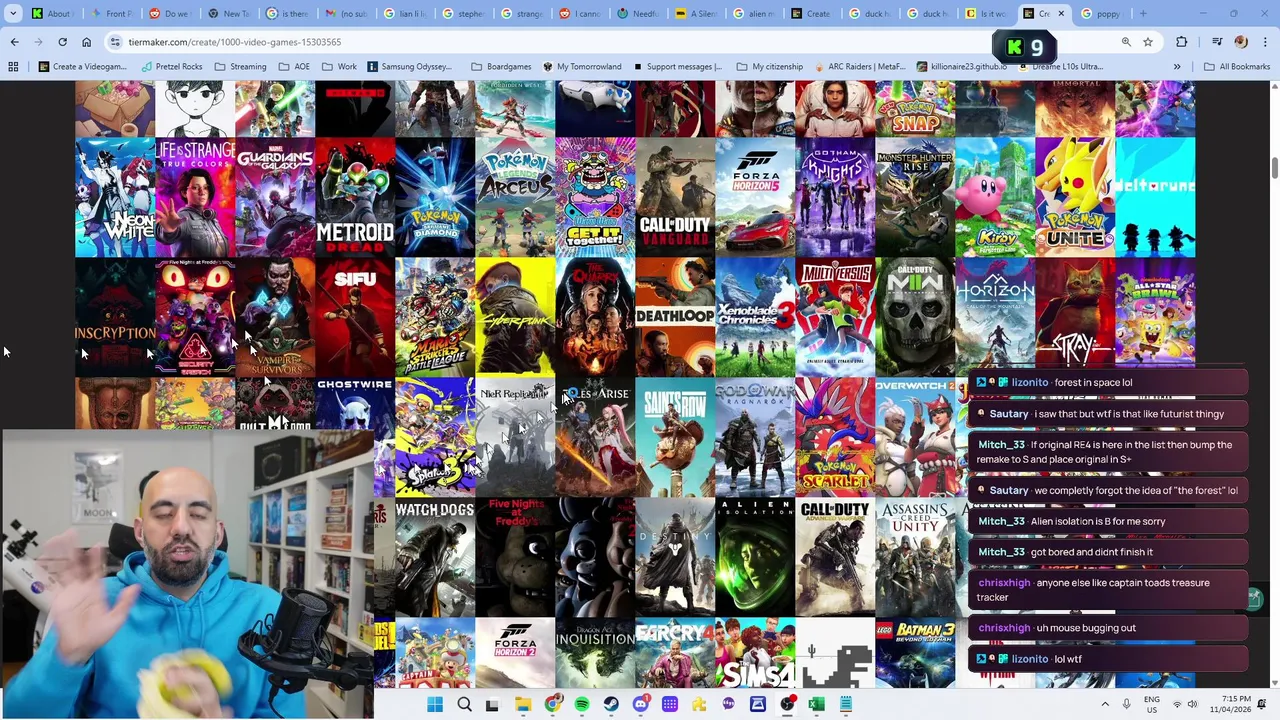Switch to the 'Needfu' tab
The image size is (1280, 720).
pyautogui.click(x=637, y=14)
